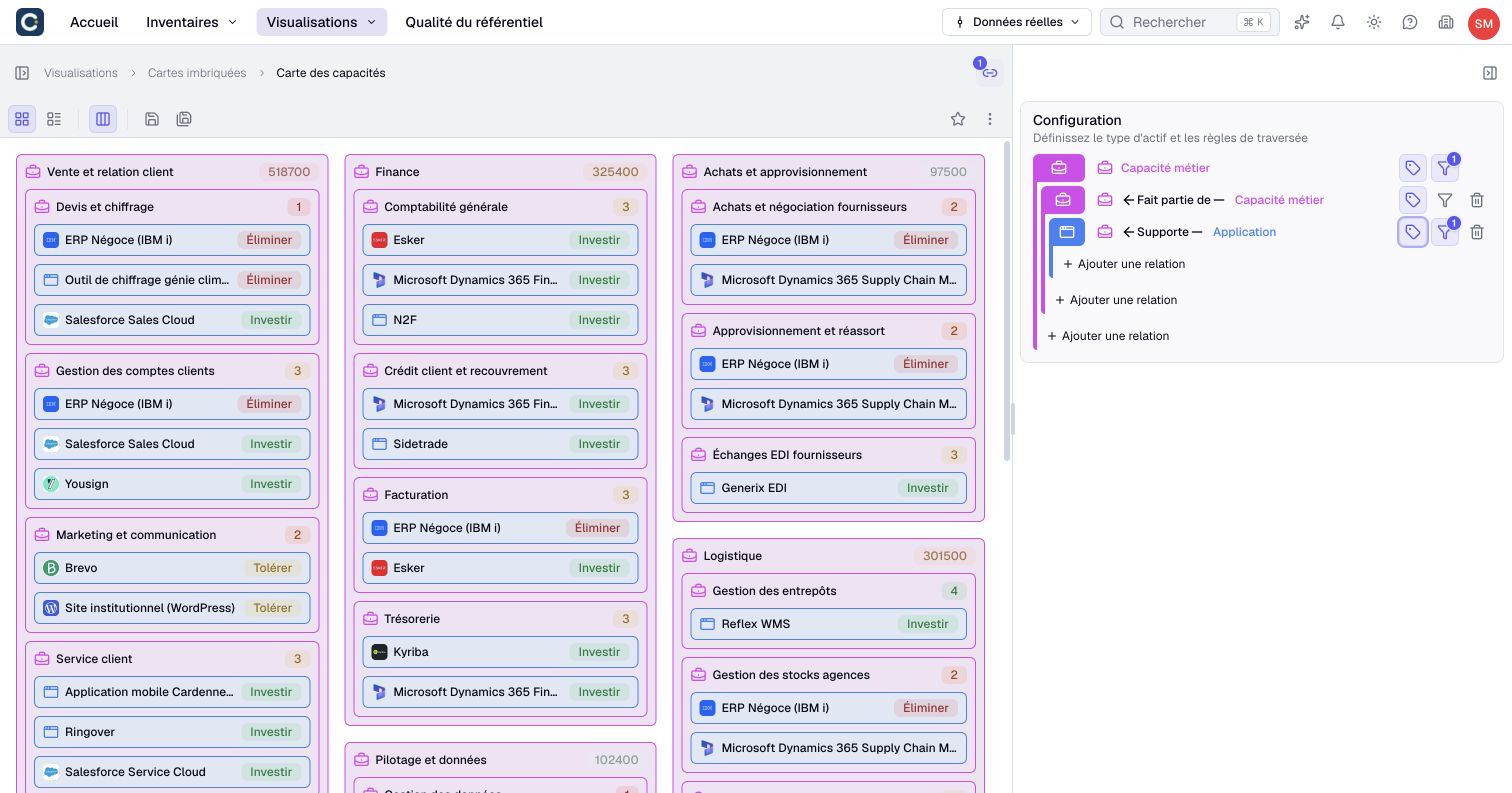Screen dimensions: 1512x793
Task: Go to Cartes imbriquées breadcrumb
Action: point(197,73)
